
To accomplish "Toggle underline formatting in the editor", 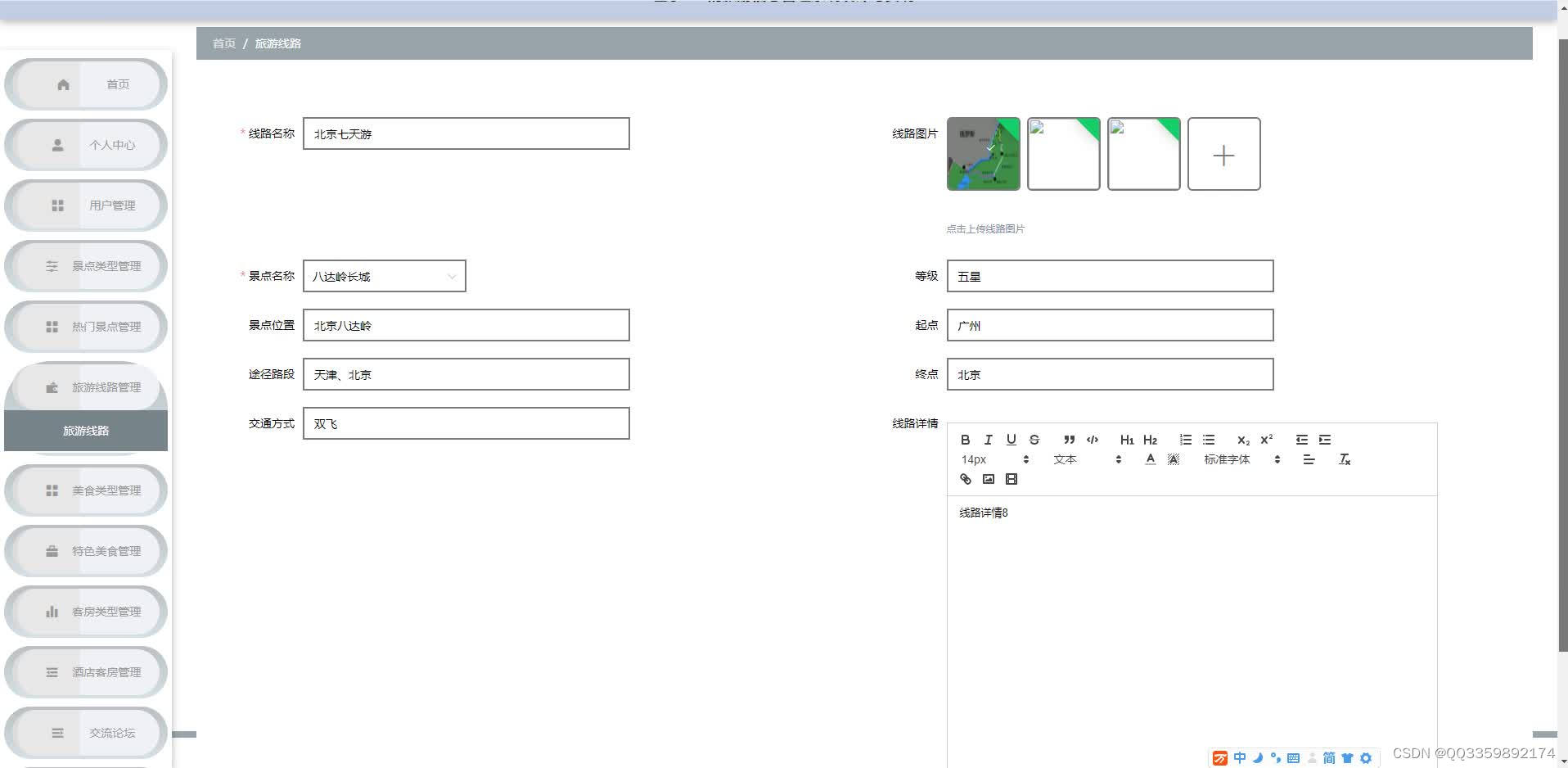I will pyautogui.click(x=1011, y=440).
